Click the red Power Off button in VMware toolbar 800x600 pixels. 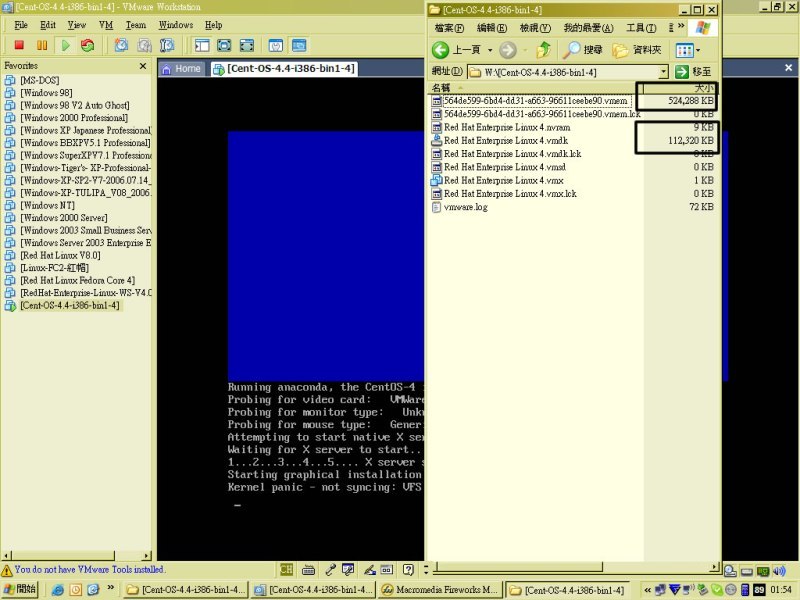coord(19,45)
